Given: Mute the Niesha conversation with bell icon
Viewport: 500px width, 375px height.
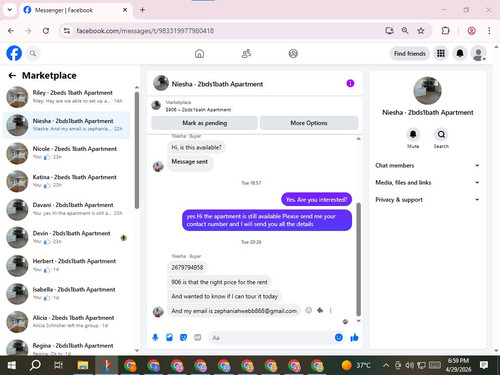Looking at the screenshot, I should [x=413, y=135].
